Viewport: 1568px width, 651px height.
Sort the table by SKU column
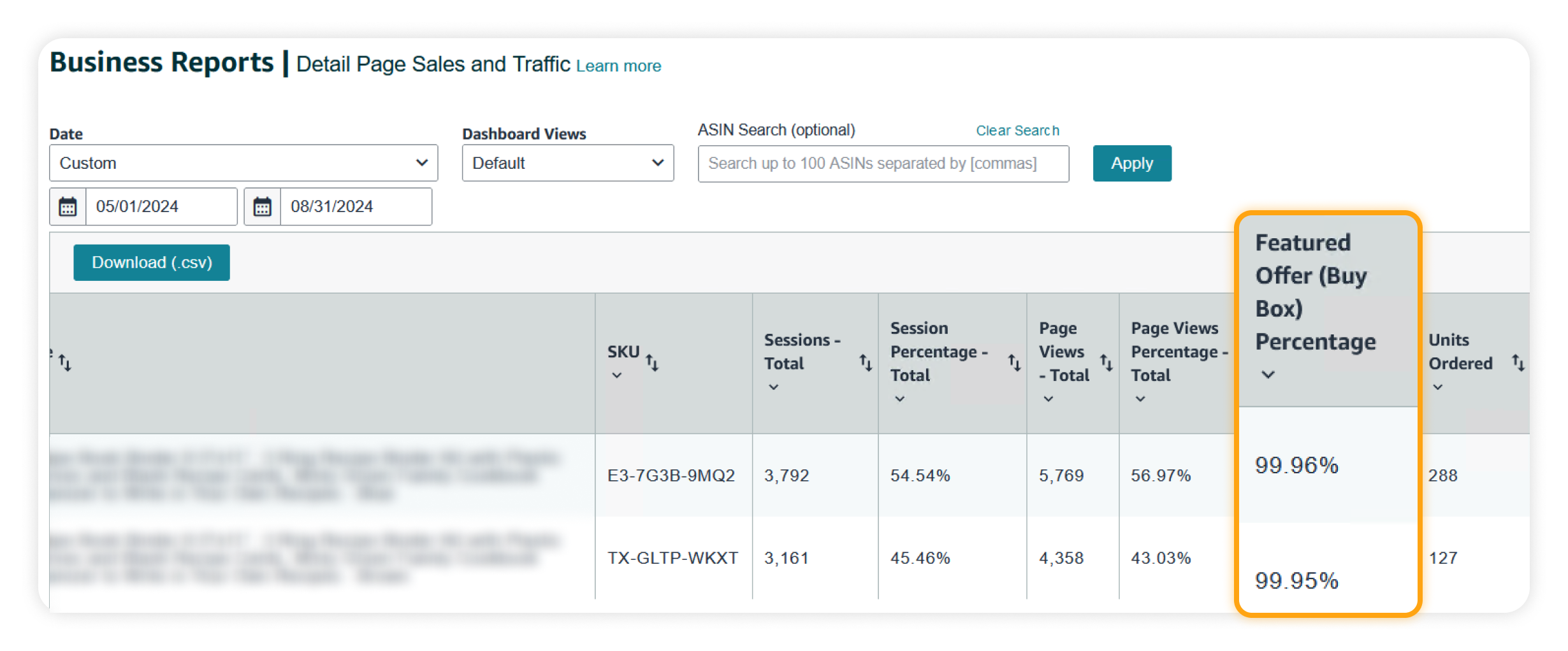tap(653, 362)
